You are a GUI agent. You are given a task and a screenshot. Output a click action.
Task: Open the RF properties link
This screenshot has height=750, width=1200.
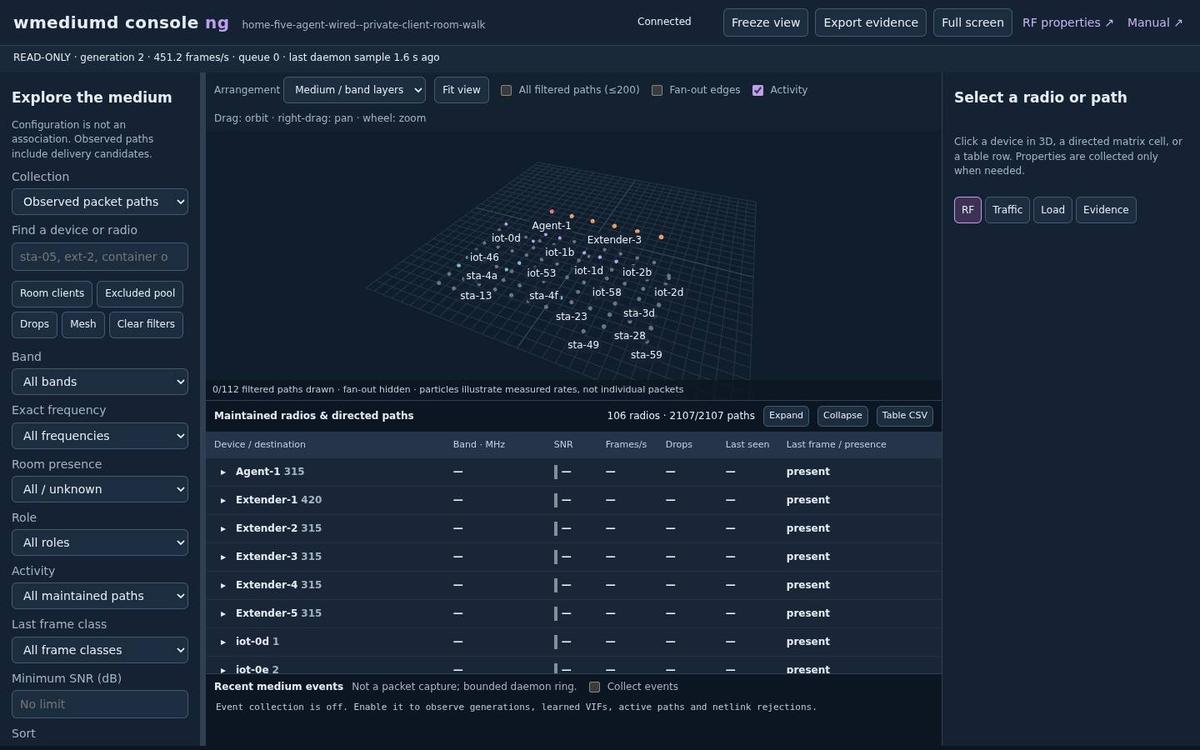(1067, 22)
